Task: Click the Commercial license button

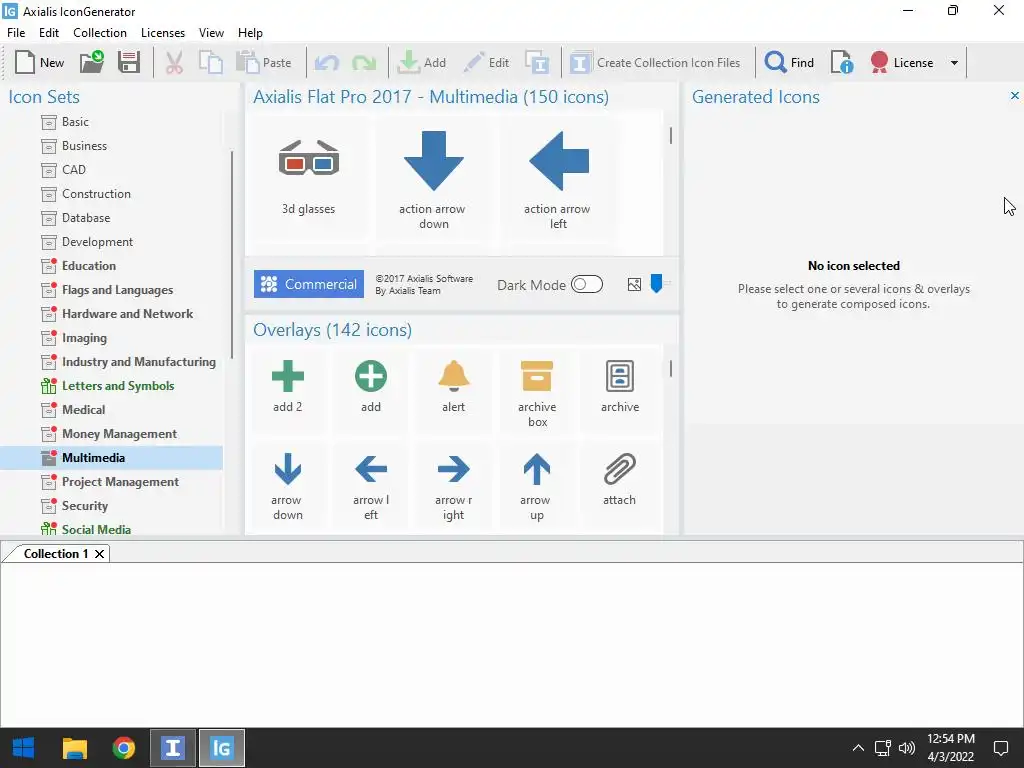Action: click(x=309, y=284)
